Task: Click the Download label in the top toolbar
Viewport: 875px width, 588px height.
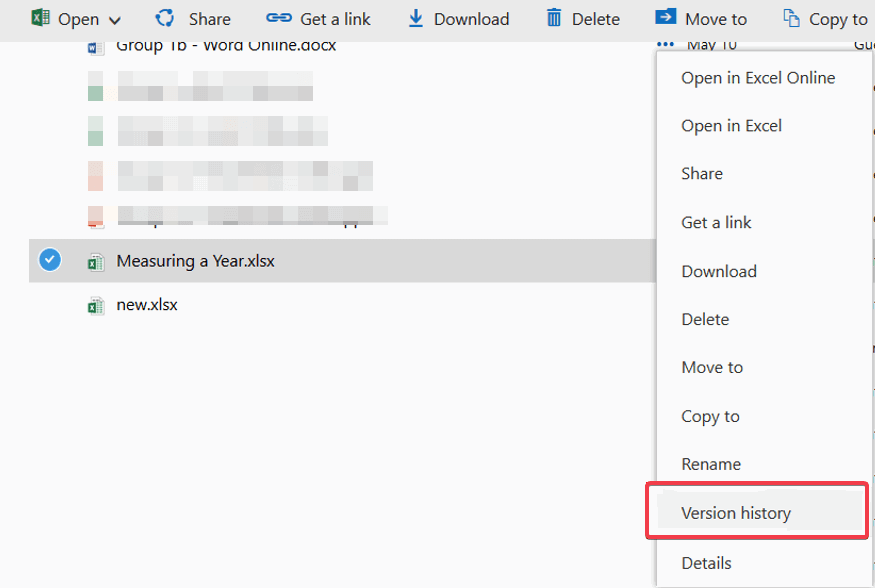Action: tap(471, 19)
